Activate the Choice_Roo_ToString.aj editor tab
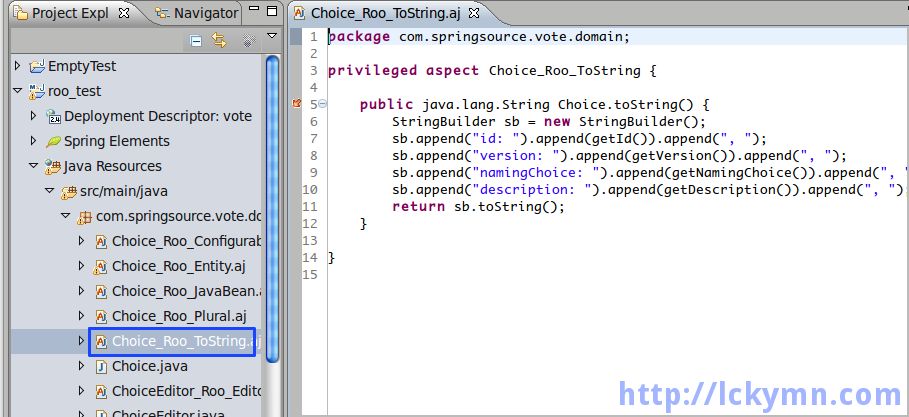The width and height of the screenshot is (909, 417). coord(379,13)
